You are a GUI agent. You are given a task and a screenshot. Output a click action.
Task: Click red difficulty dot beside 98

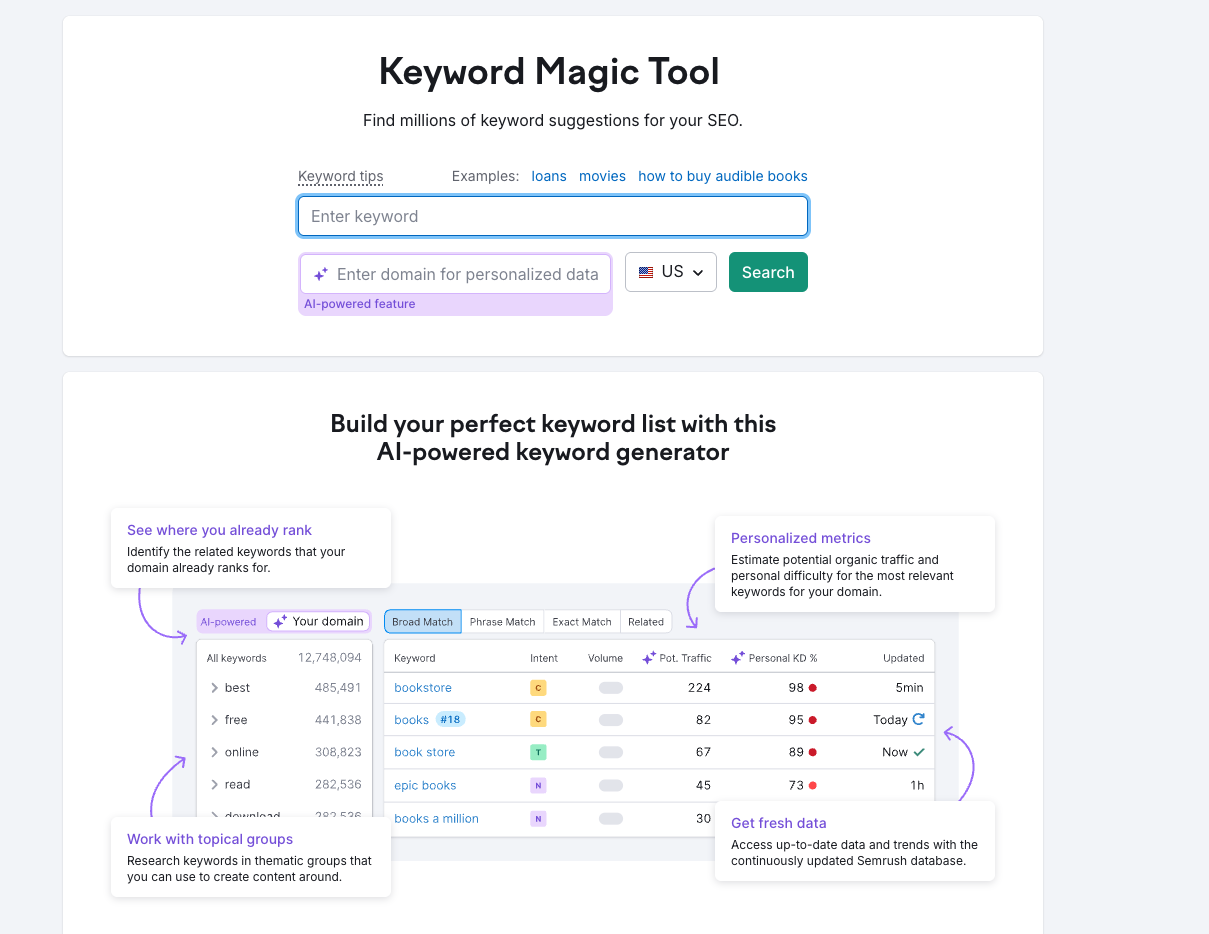[x=813, y=688]
